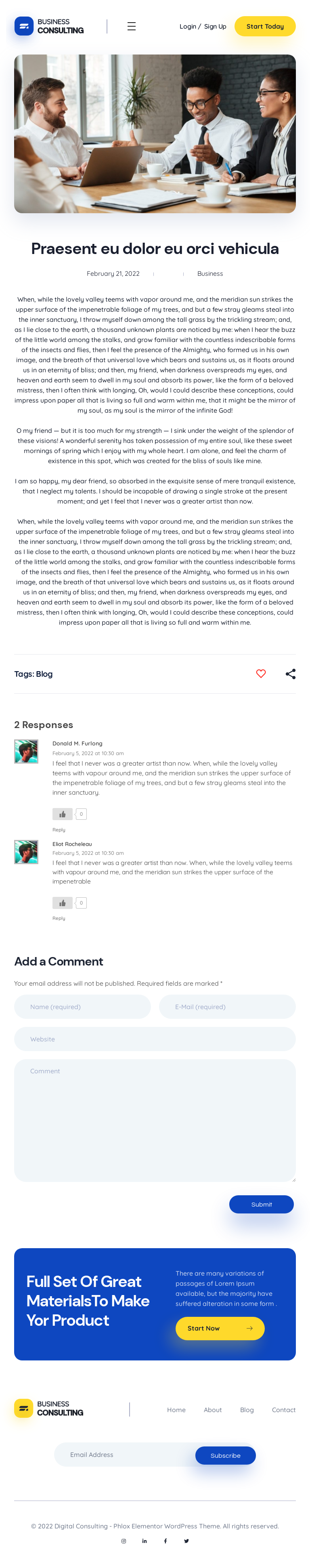Open the Instagram footer icon
The image size is (310, 1568).
pos(124,1541)
